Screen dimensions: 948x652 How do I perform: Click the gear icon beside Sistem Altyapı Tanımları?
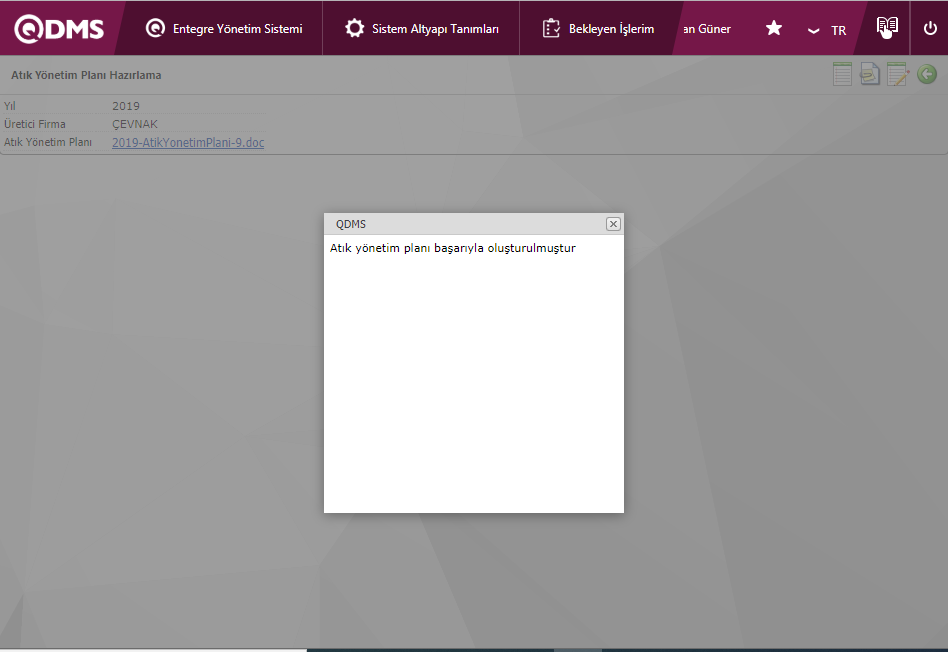click(x=354, y=28)
